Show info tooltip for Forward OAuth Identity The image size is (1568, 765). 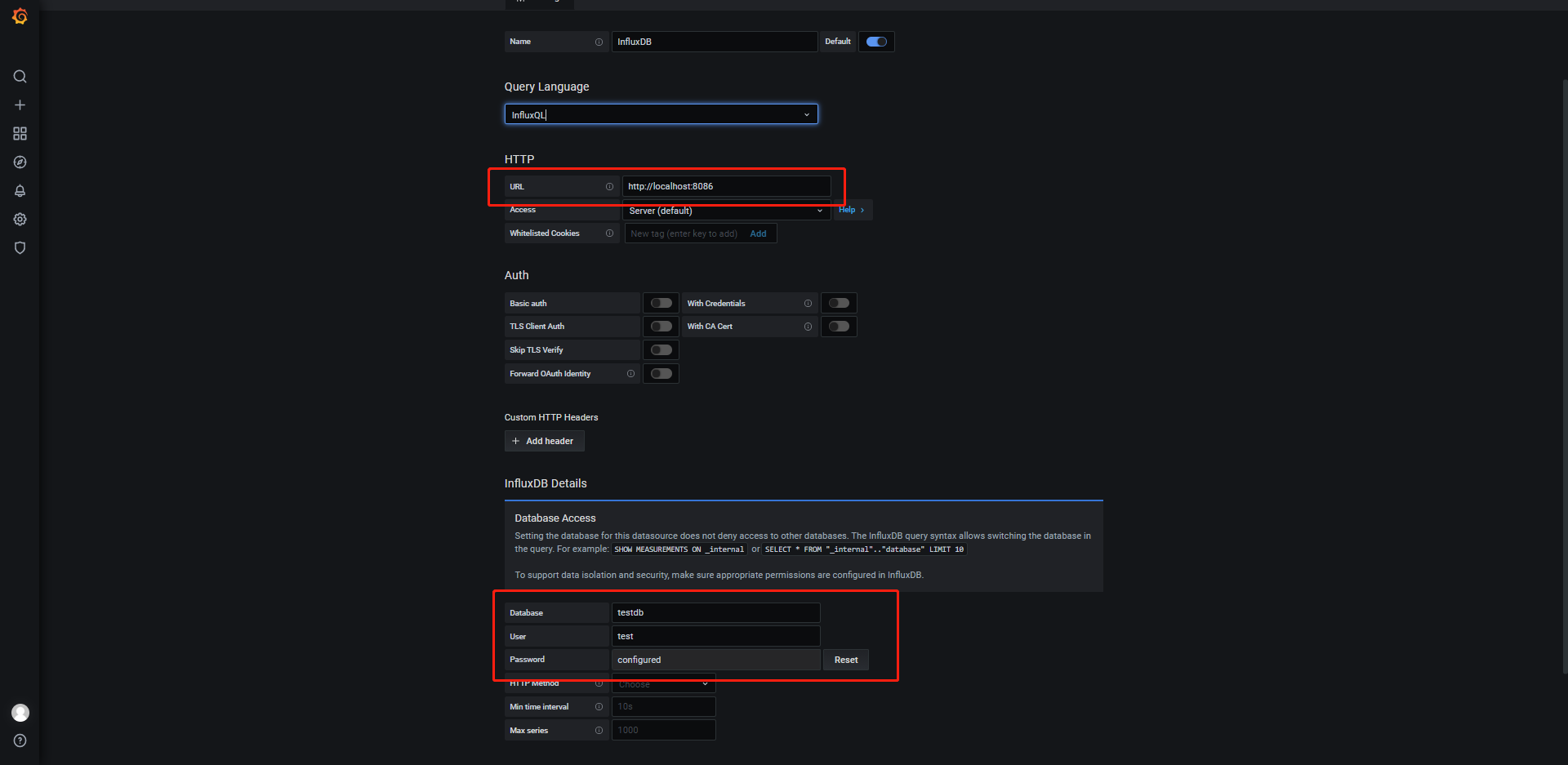630,374
